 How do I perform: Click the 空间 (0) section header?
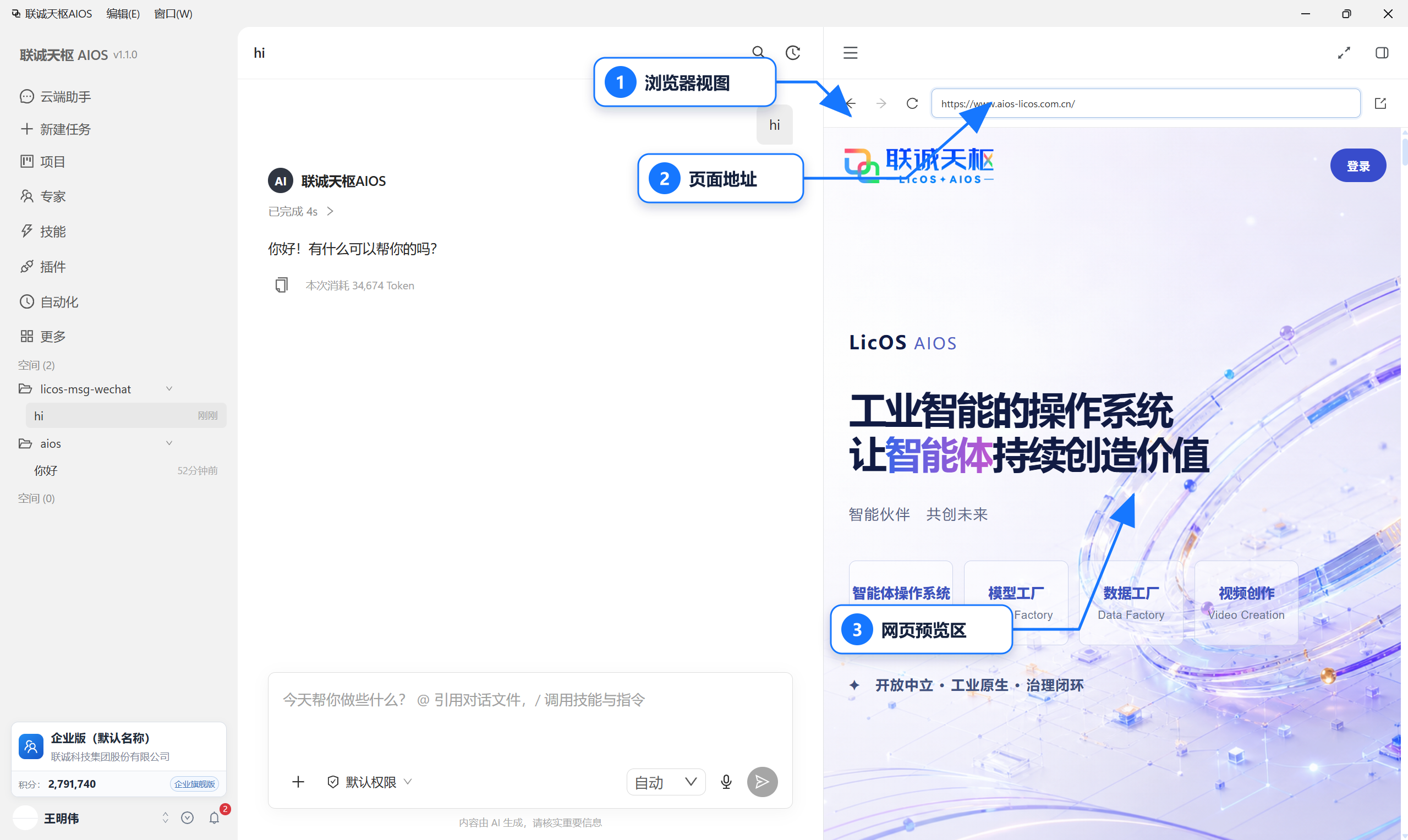(36, 498)
